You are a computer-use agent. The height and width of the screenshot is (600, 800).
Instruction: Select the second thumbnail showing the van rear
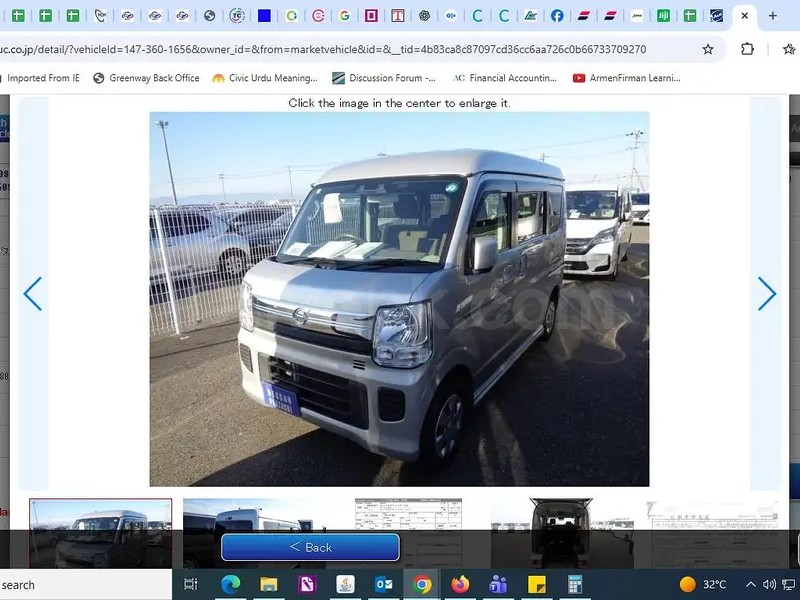tap(255, 533)
